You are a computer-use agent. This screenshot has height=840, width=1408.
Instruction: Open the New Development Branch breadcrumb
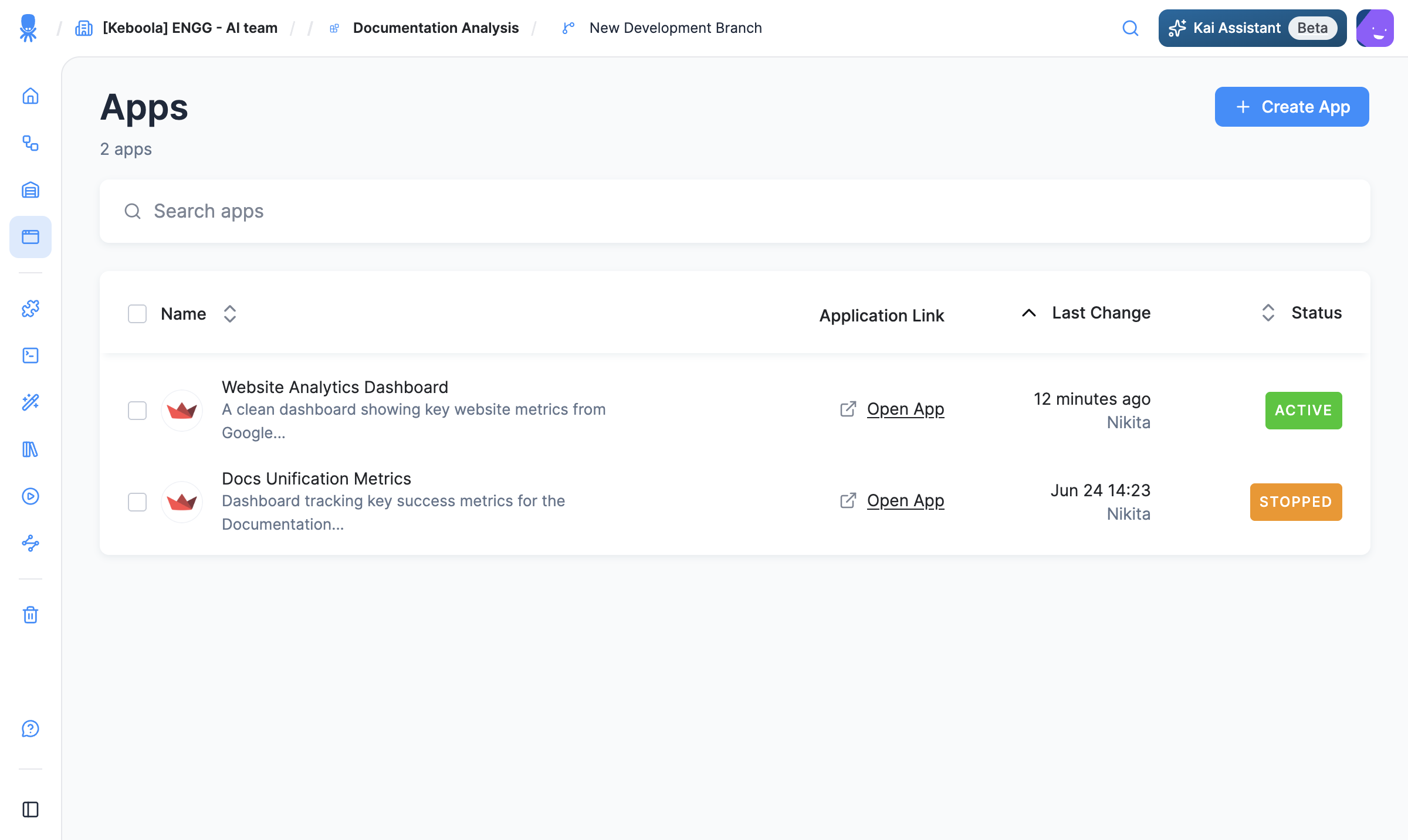[x=676, y=28]
